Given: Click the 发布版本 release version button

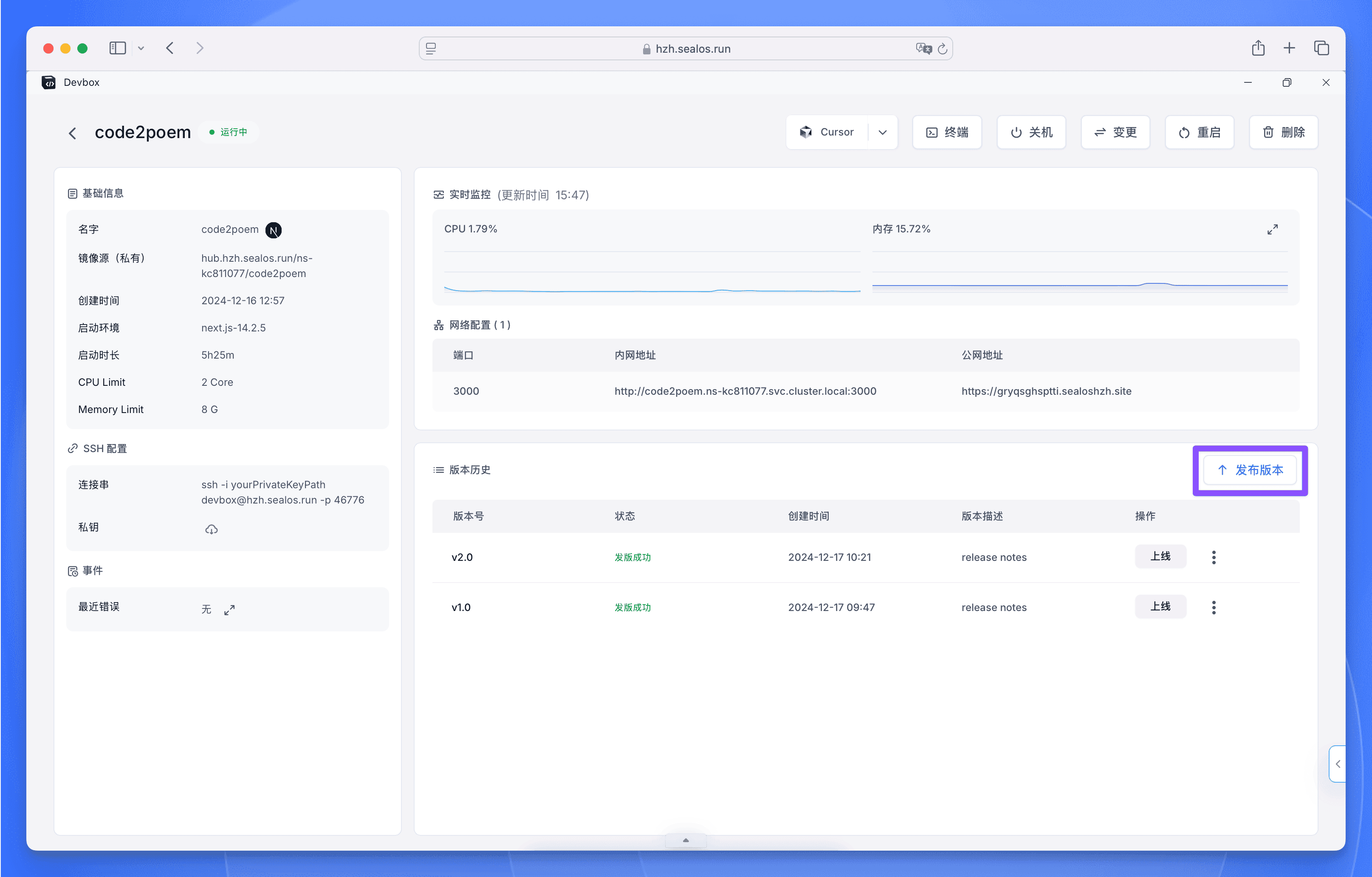Looking at the screenshot, I should pyautogui.click(x=1250, y=470).
